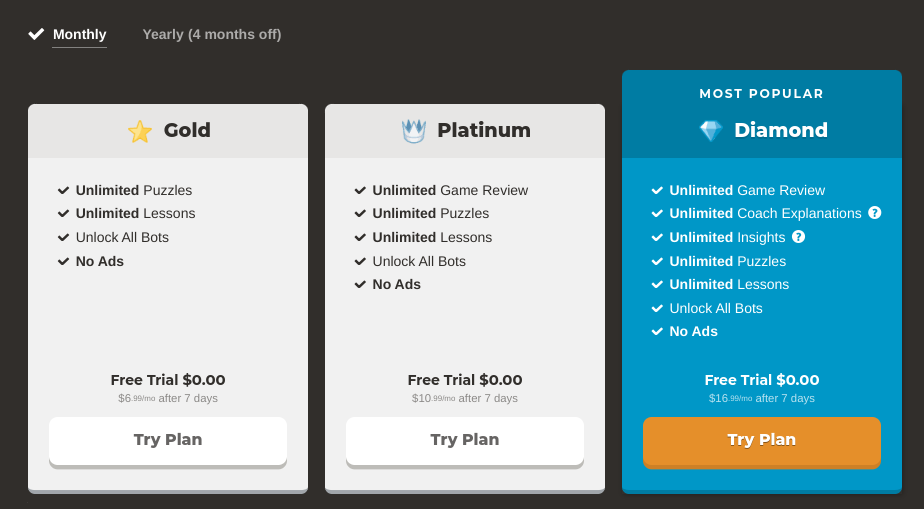Viewport: 924px width, 509px height.
Task: Click the Platinum crown icon
Action: click(x=413, y=131)
